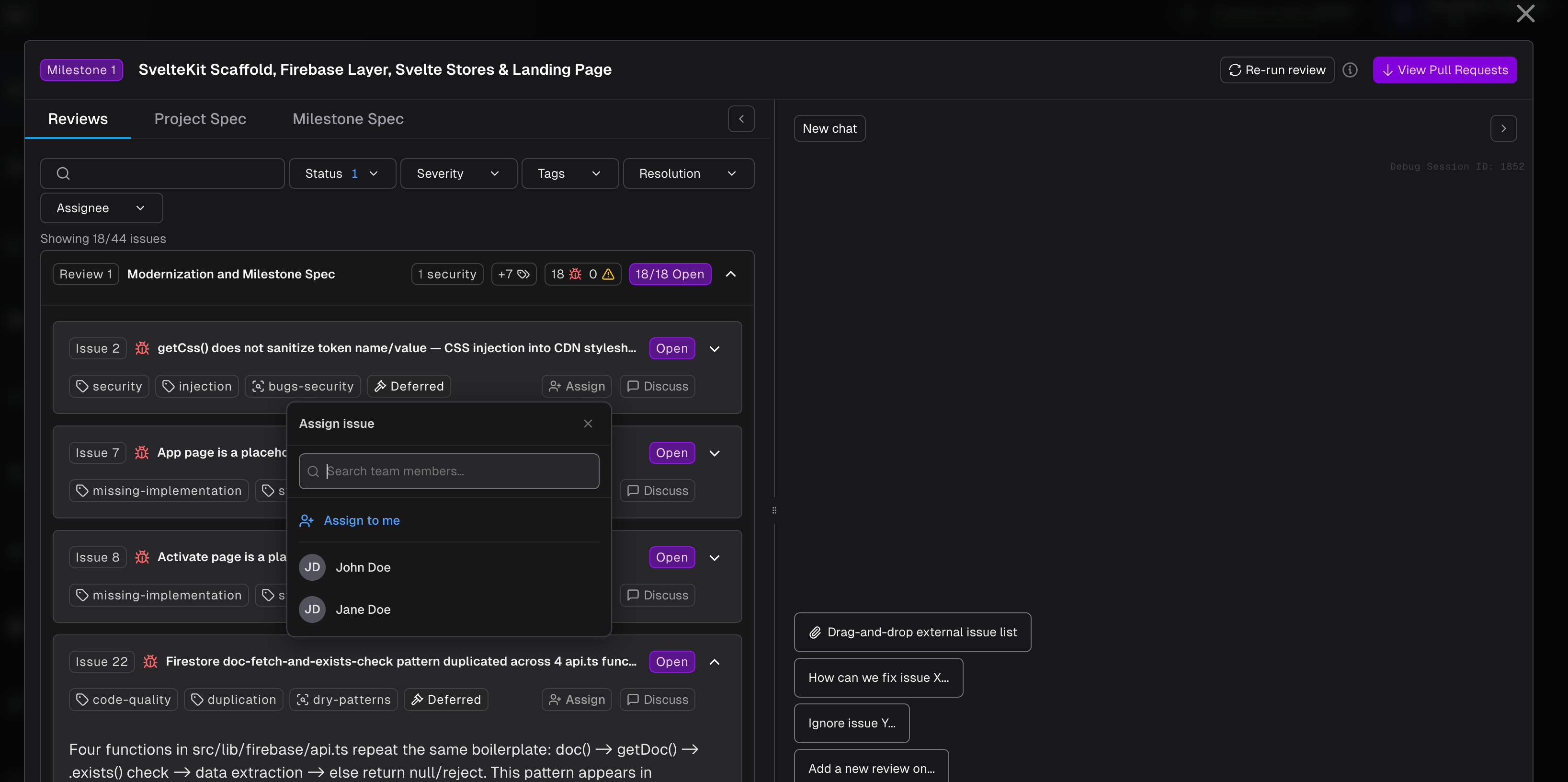Open the Status filter dropdown
This screenshot has width=1568, height=782.
click(x=342, y=173)
